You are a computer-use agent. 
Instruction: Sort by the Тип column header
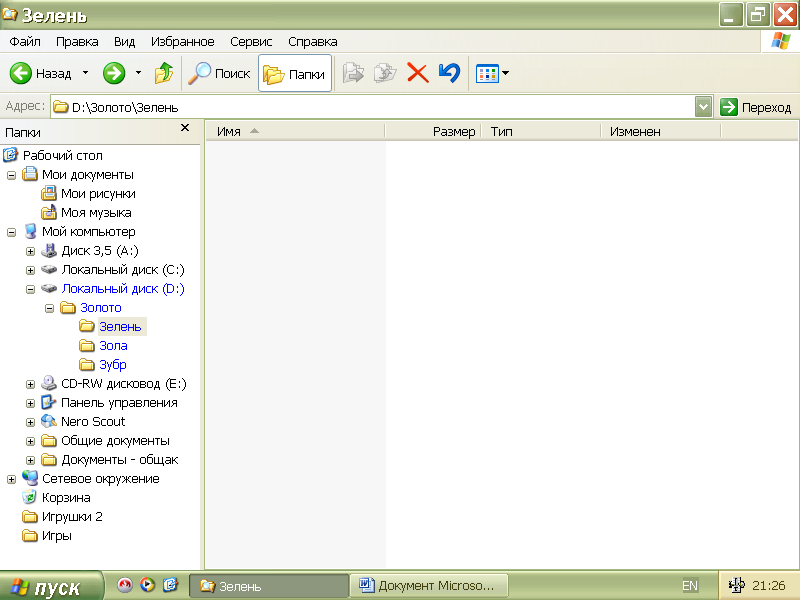(x=541, y=132)
